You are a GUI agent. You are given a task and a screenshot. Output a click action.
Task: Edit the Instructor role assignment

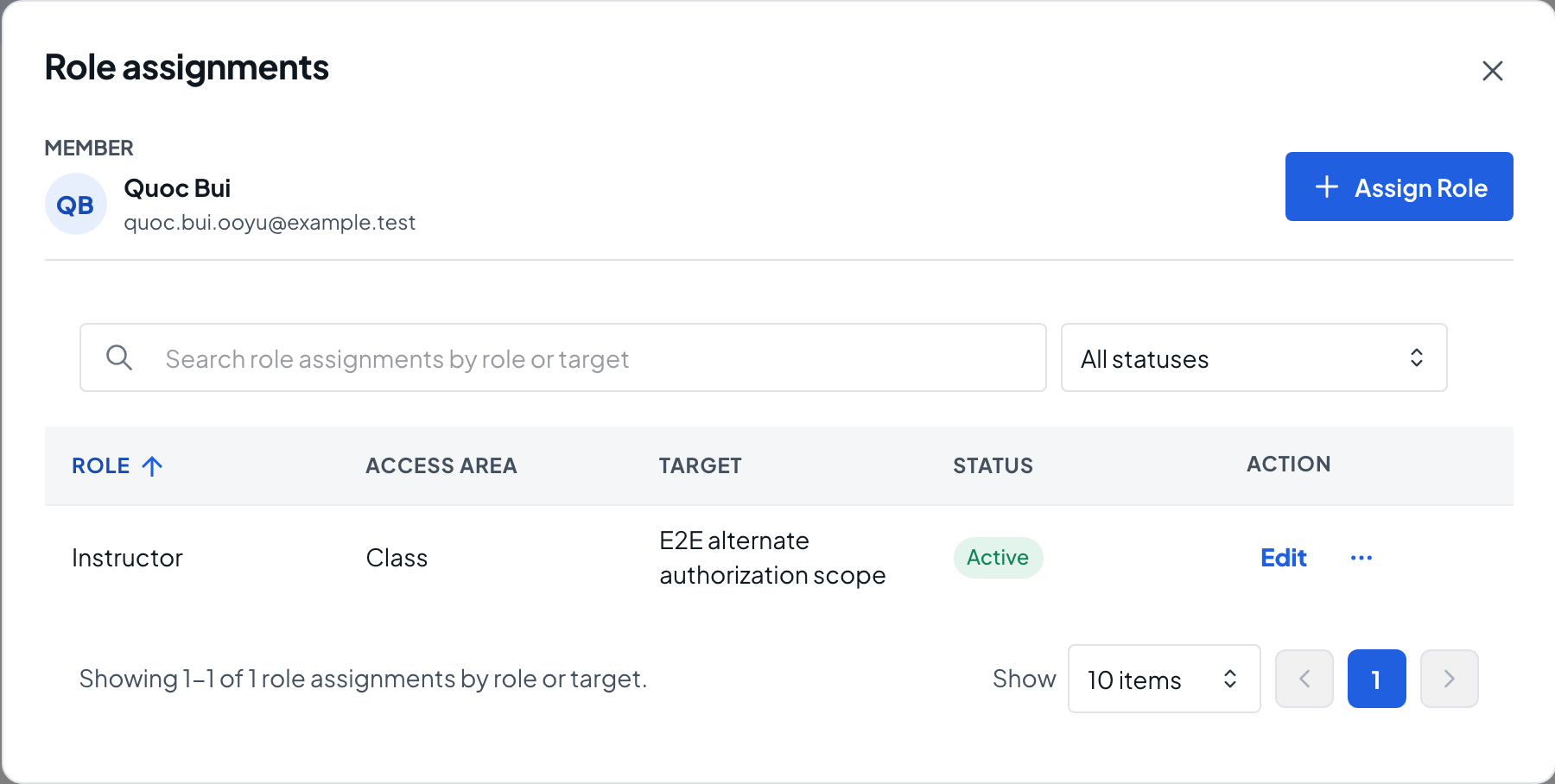click(x=1283, y=558)
